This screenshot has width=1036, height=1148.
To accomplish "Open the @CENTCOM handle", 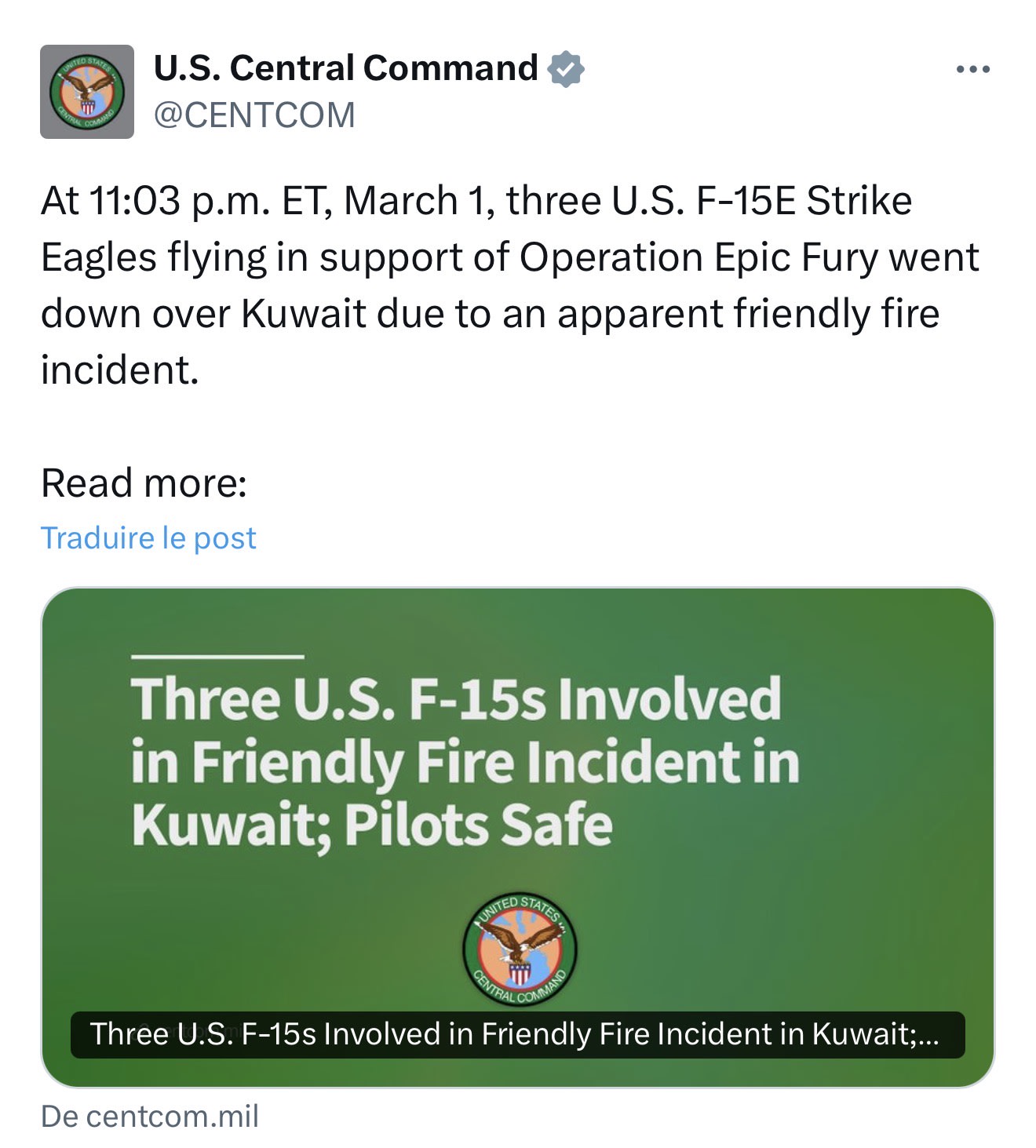I will [254, 115].
